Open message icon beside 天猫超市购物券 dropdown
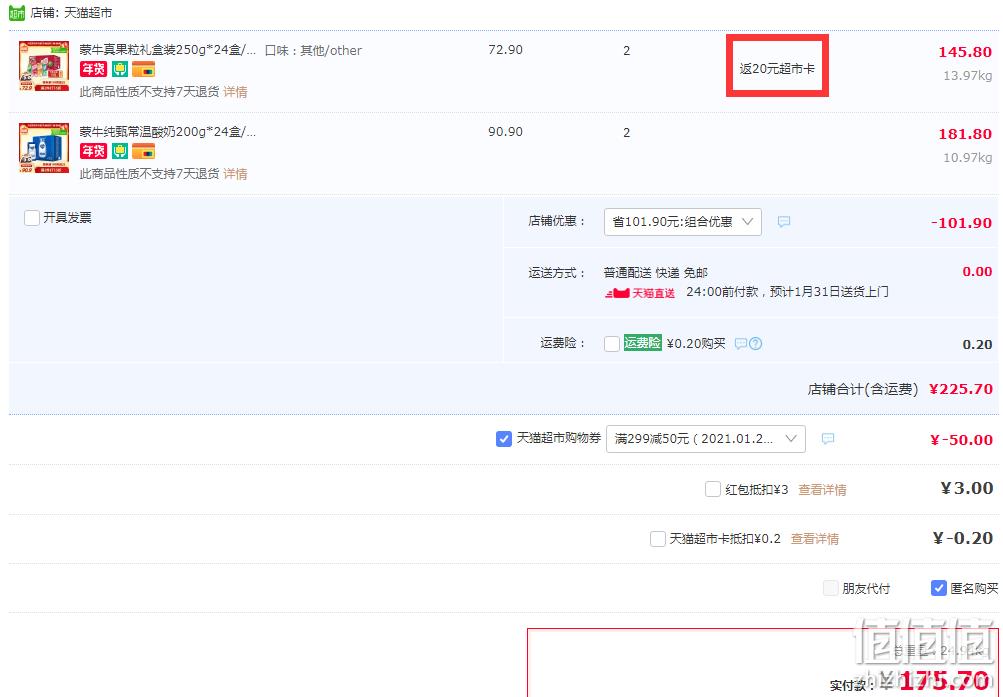The width and height of the screenshot is (1003, 697). pos(828,439)
